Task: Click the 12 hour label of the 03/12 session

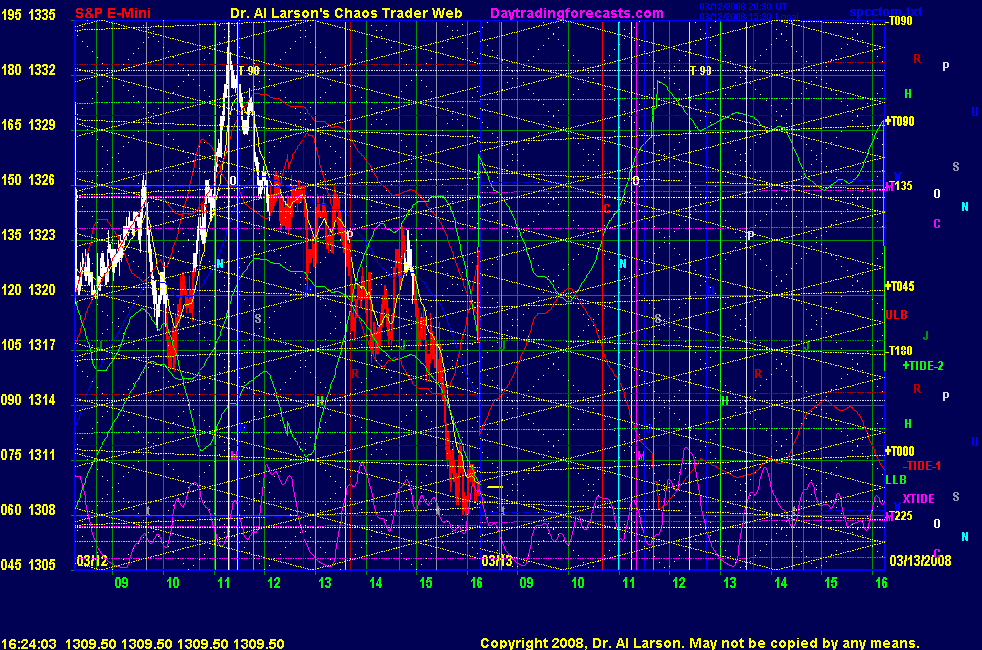Action: coord(274,583)
